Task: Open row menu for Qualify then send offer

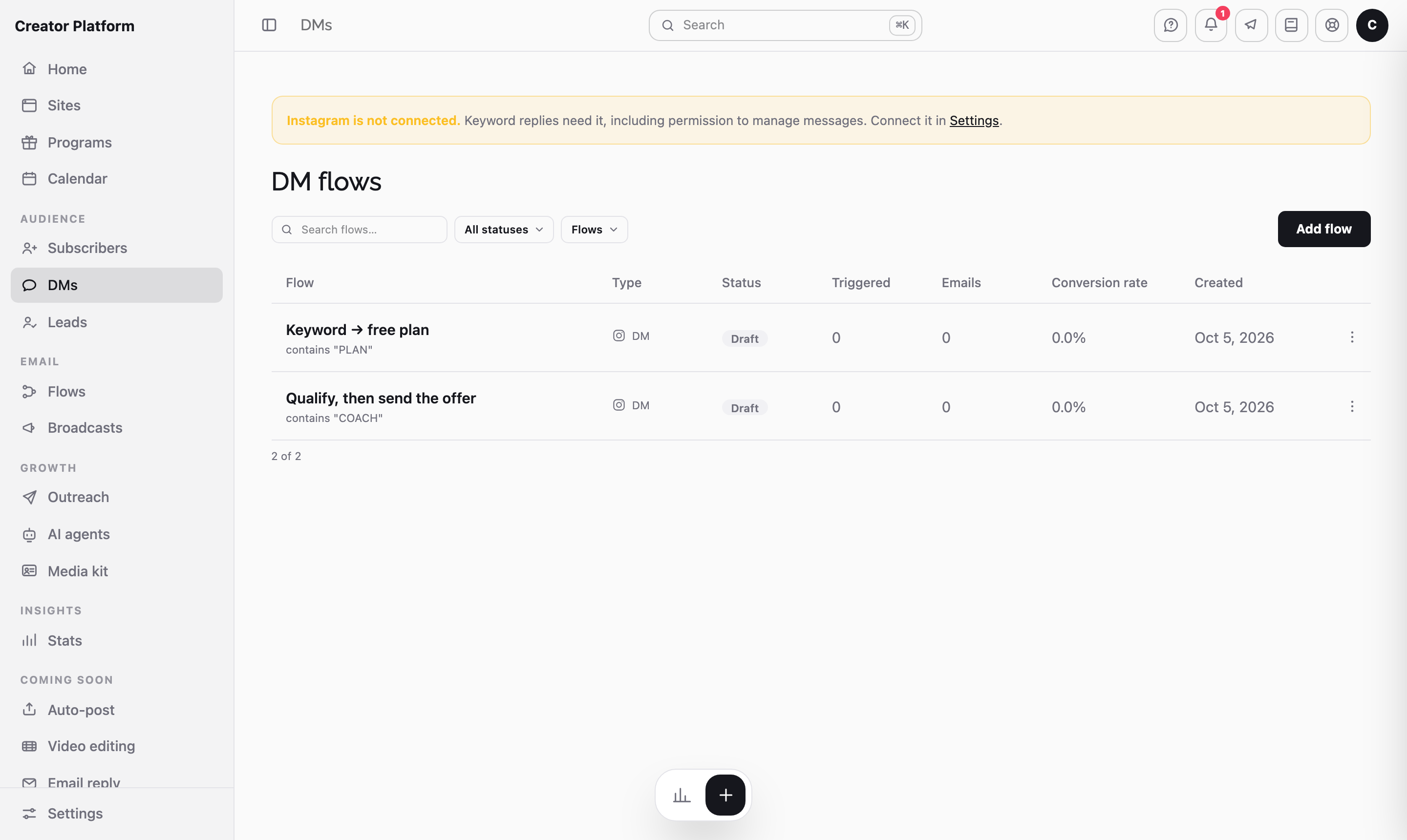Action: click(1351, 406)
